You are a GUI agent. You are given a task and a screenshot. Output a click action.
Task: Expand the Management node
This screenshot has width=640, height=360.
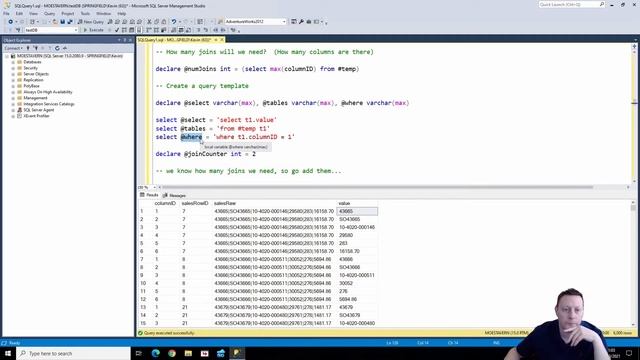pyautogui.click(x=13, y=98)
